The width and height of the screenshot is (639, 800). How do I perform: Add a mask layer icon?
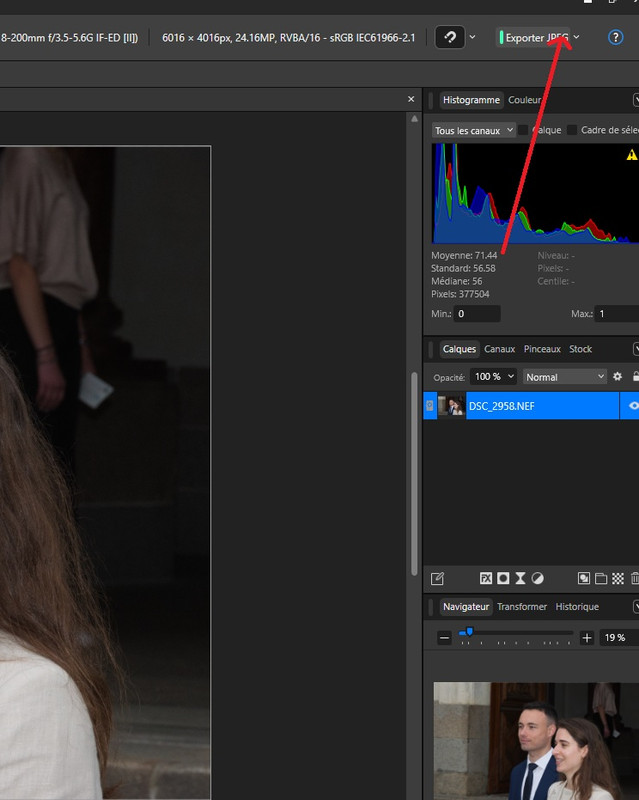pyautogui.click(x=503, y=578)
